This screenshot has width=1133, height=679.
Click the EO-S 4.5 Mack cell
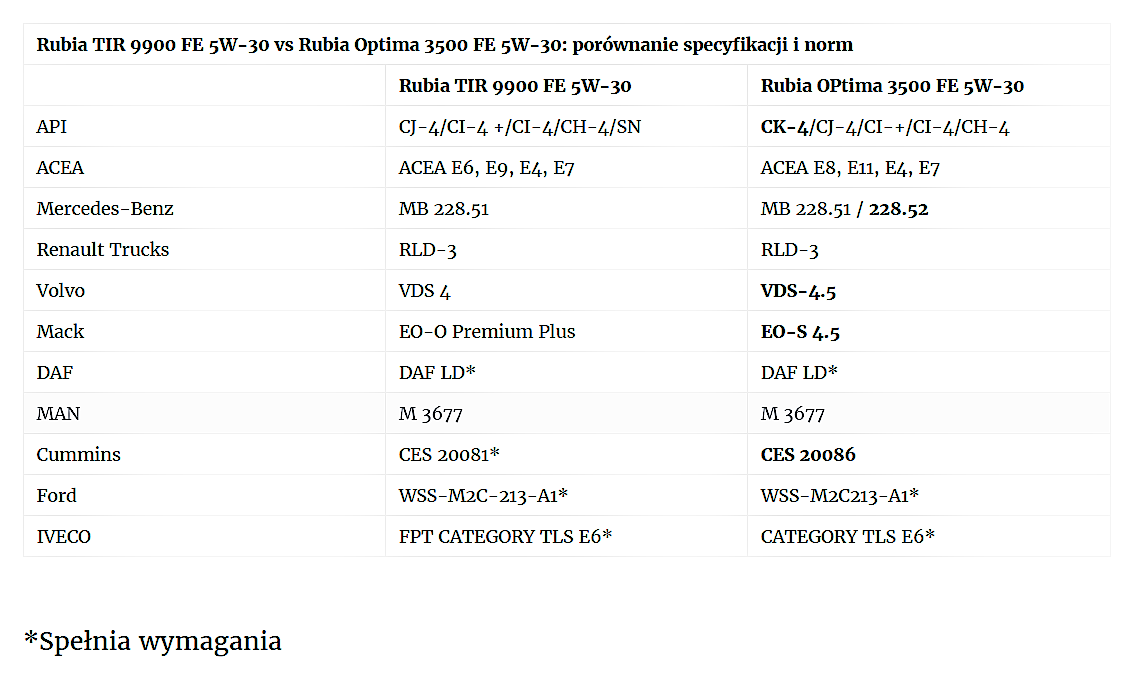click(x=800, y=332)
